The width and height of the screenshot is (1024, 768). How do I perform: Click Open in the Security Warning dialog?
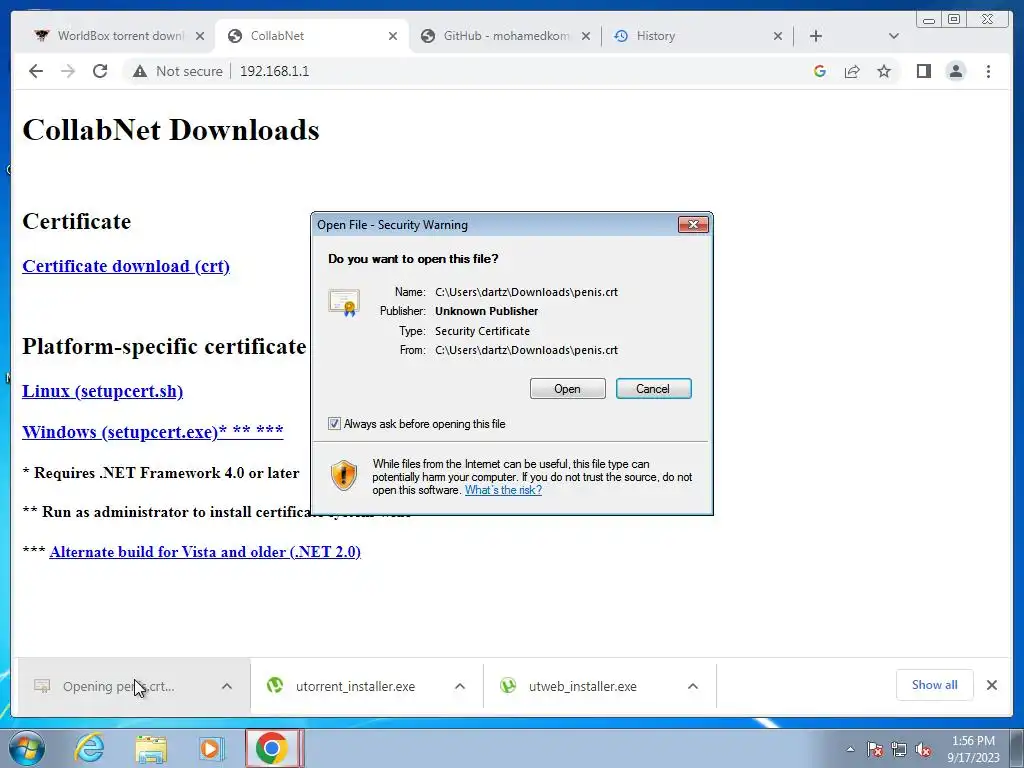[x=568, y=389]
